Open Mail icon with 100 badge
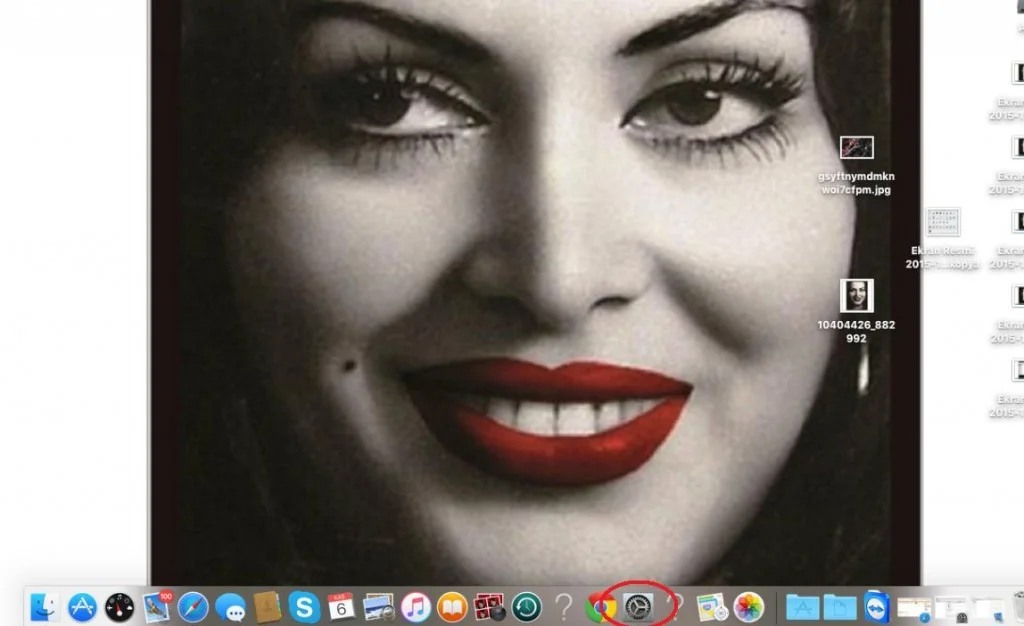1024x626 pixels. [x=156, y=606]
